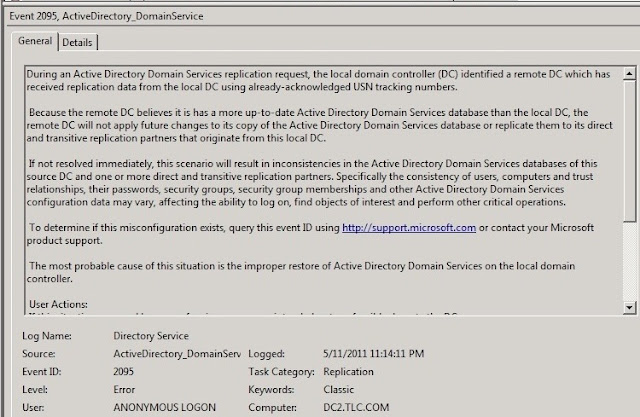Image resolution: width=640 pixels, height=417 pixels.
Task: Click the 'Level:' label
Action: (35, 390)
